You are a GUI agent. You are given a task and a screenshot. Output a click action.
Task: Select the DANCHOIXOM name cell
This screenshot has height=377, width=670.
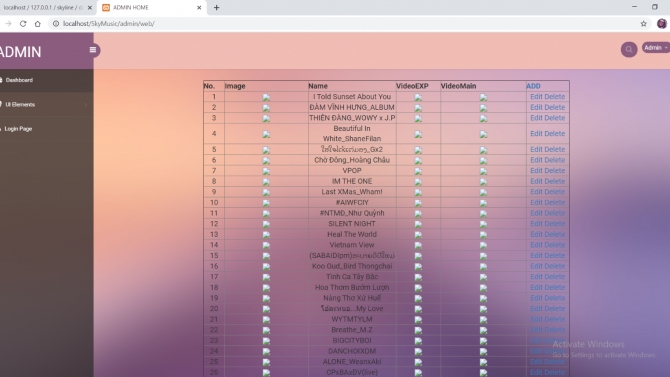coord(352,351)
